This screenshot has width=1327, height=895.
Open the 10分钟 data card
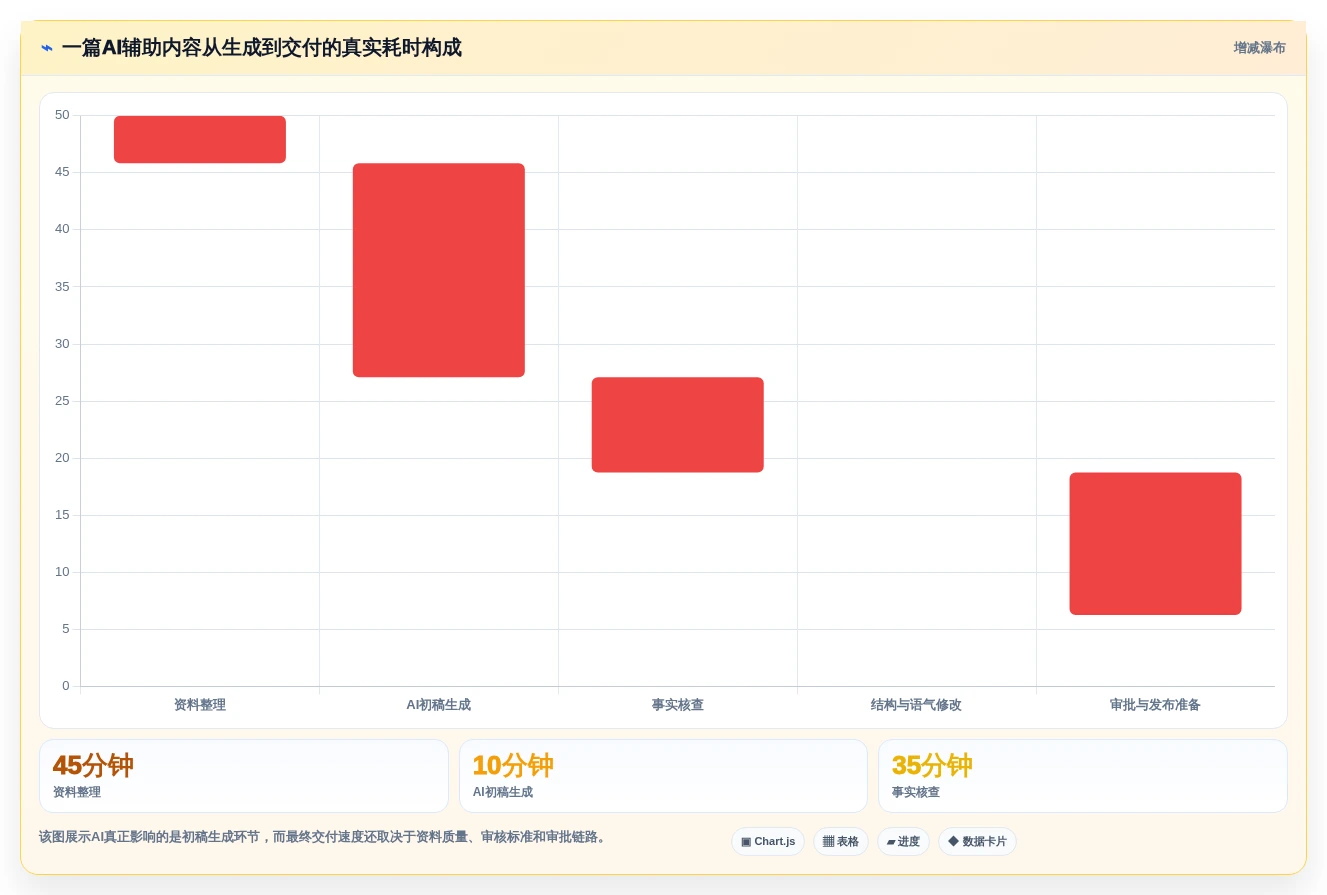[x=663, y=776]
